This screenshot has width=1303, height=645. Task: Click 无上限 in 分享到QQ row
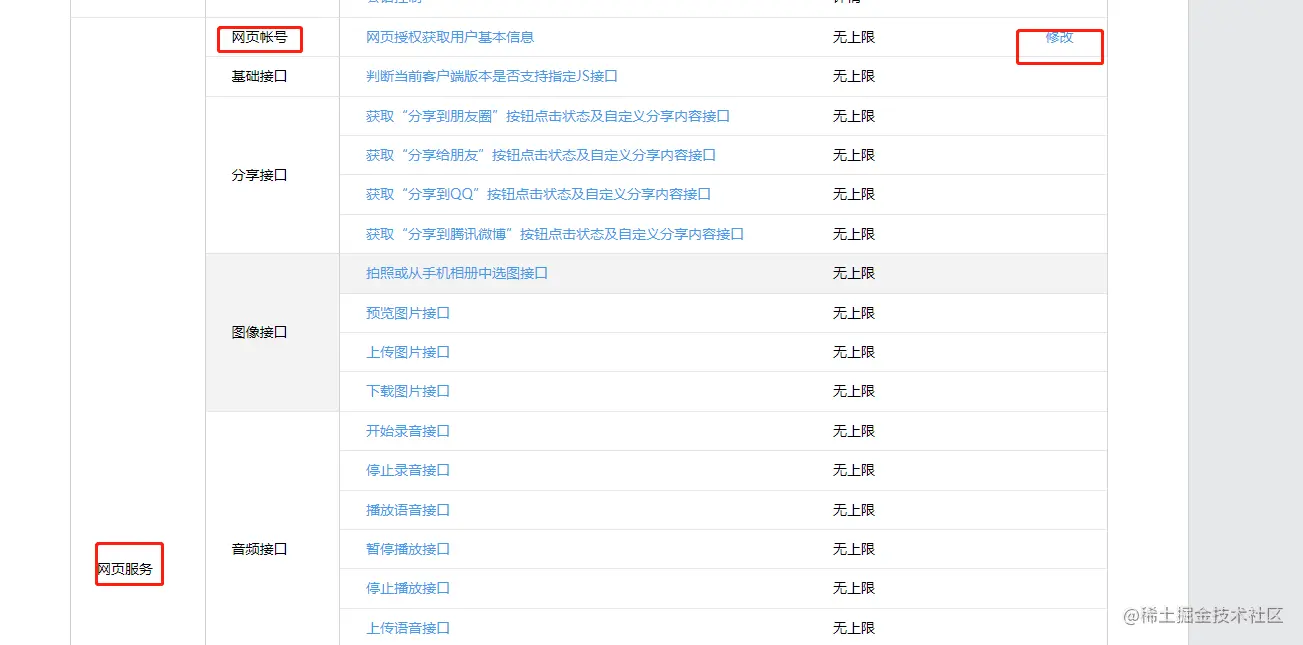pyautogui.click(x=854, y=194)
